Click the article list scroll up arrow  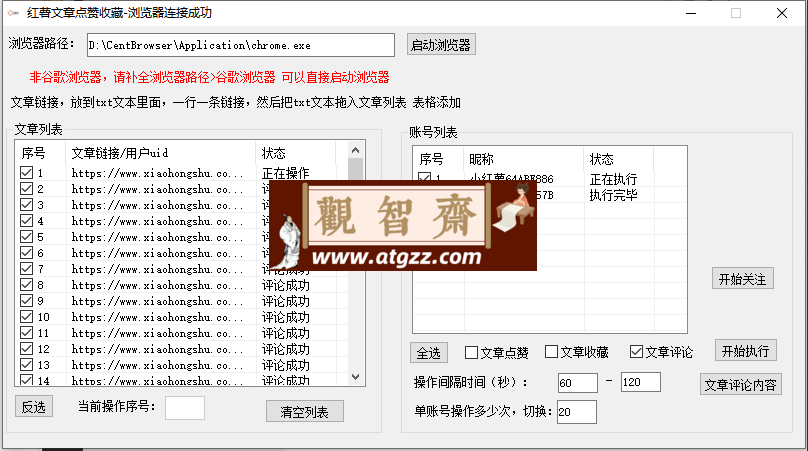tap(356, 150)
